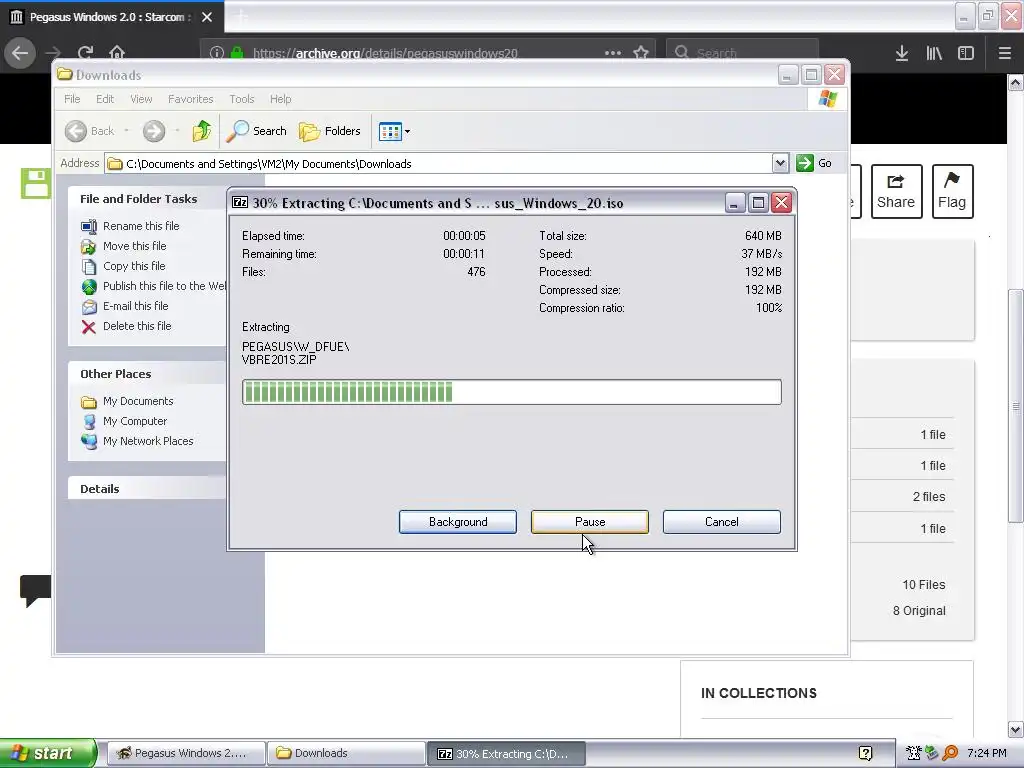Click the Go button beside address bar

(x=814, y=163)
